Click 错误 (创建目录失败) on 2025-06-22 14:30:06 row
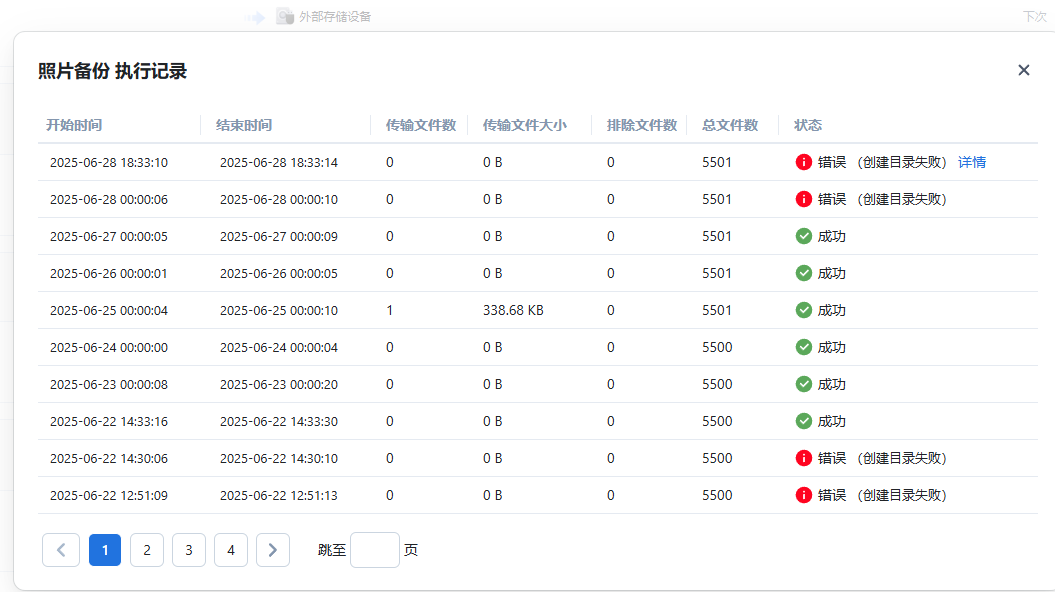This screenshot has height=592, width=1055. click(882, 458)
